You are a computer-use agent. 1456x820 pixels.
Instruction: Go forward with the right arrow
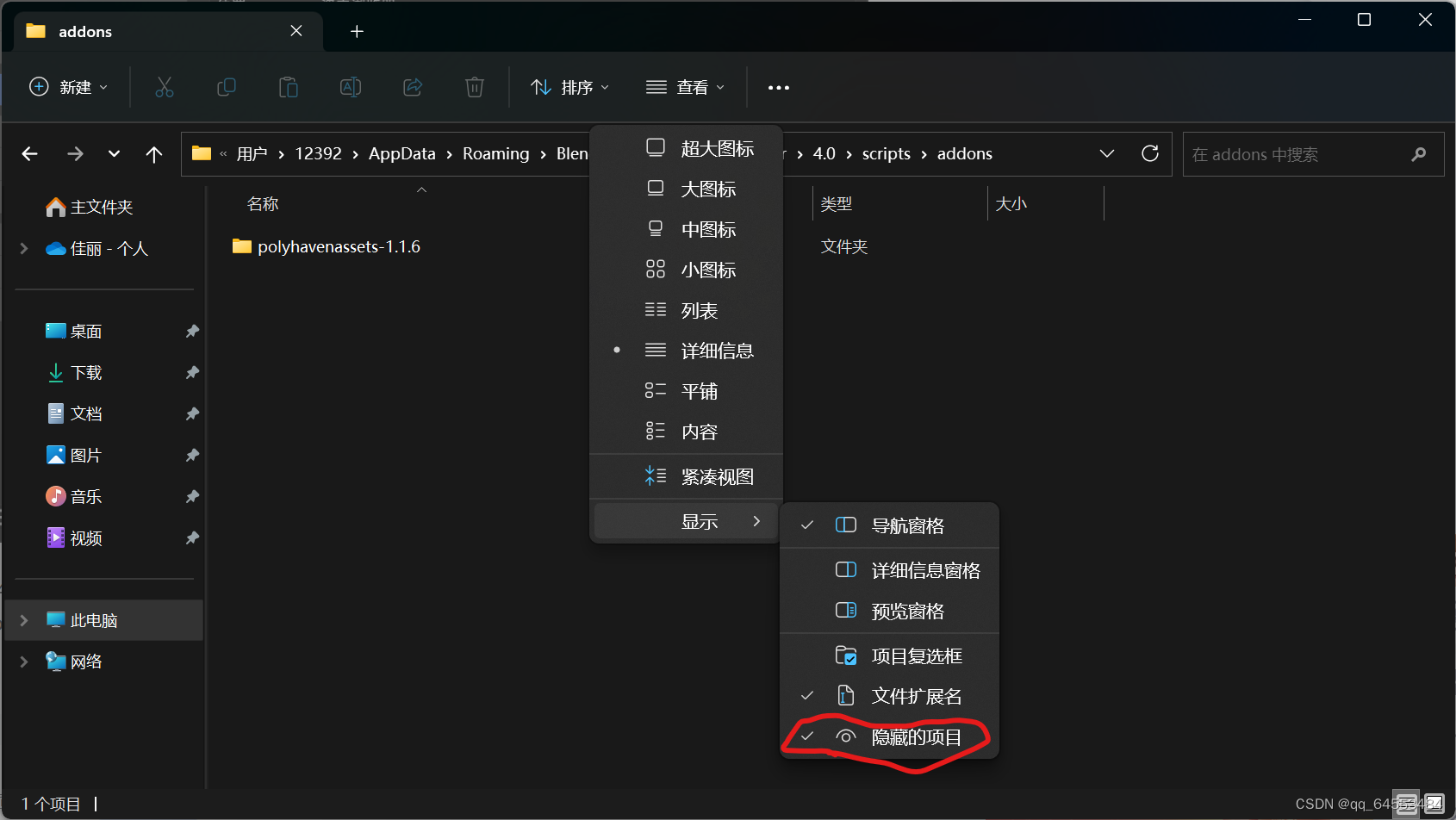[x=76, y=154]
